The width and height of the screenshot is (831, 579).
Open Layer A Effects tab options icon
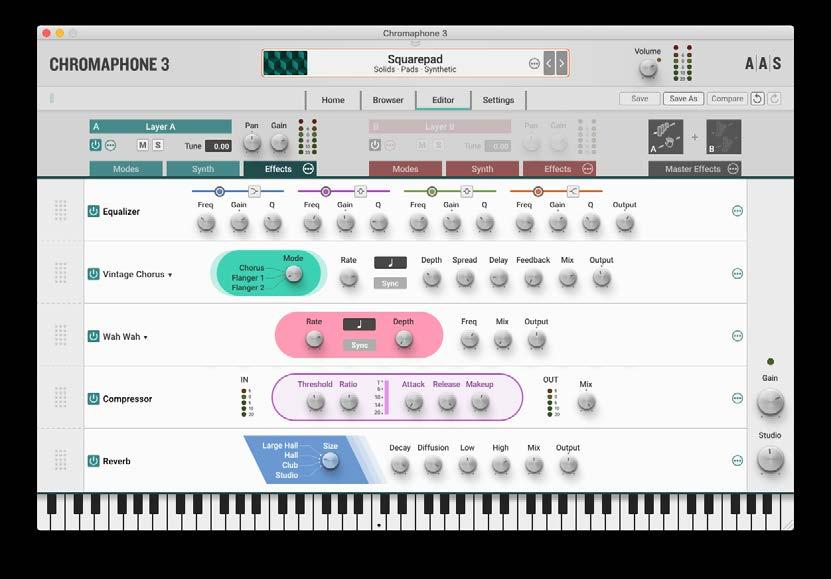[308, 168]
